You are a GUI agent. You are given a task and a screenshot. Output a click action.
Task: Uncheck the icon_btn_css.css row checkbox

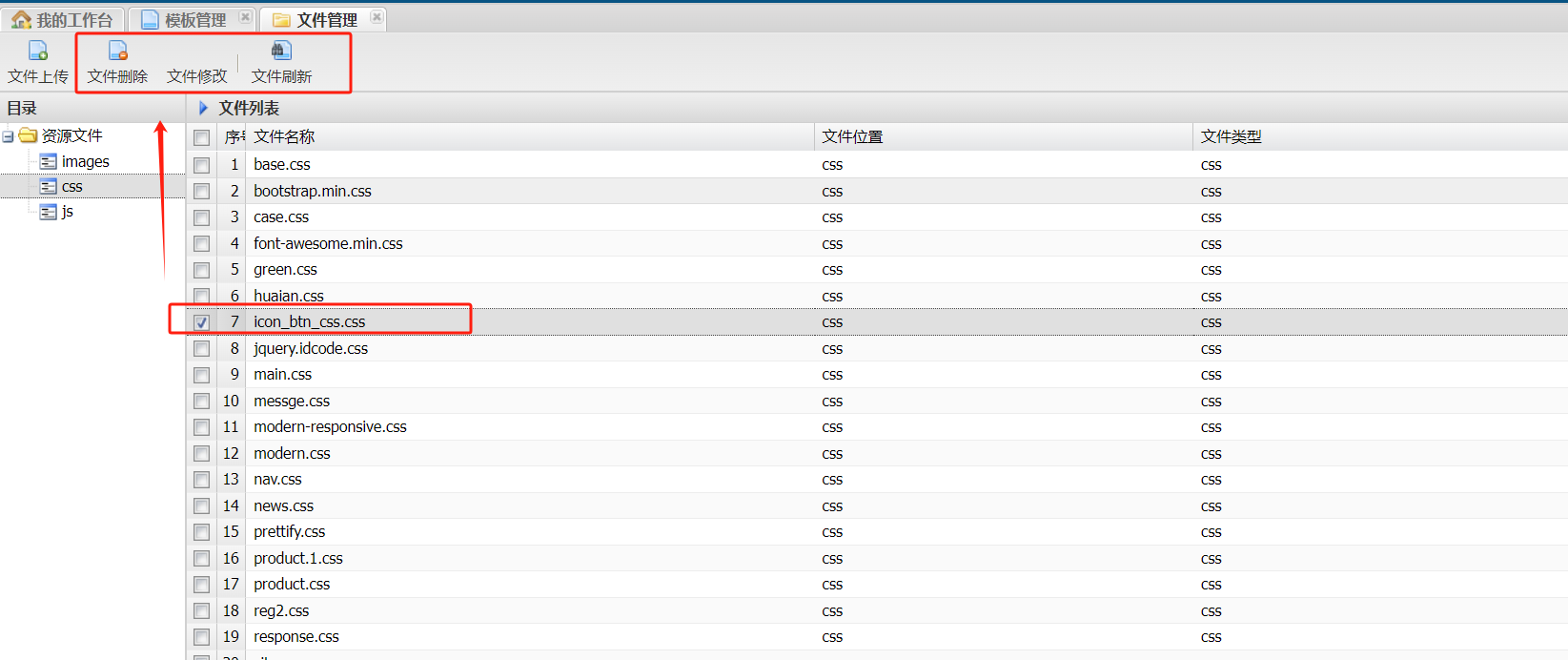point(202,322)
